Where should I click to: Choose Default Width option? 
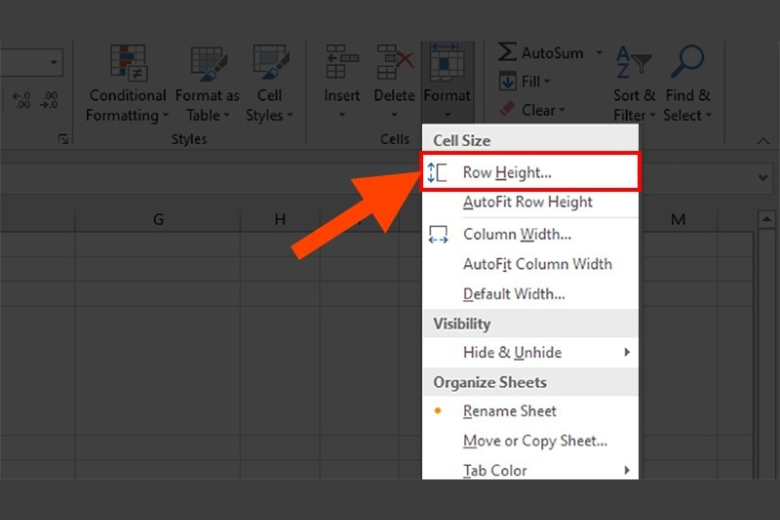click(530, 294)
